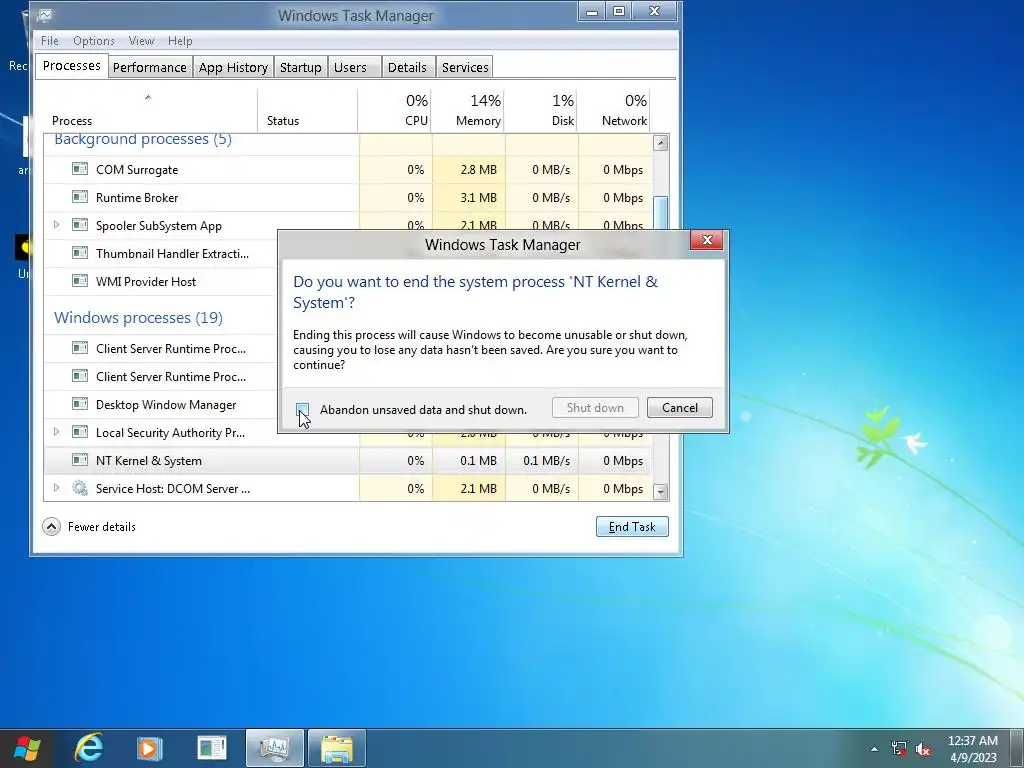Screen dimensions: 1024x768
Task: Click the End Task button
Action: (632, 526)
